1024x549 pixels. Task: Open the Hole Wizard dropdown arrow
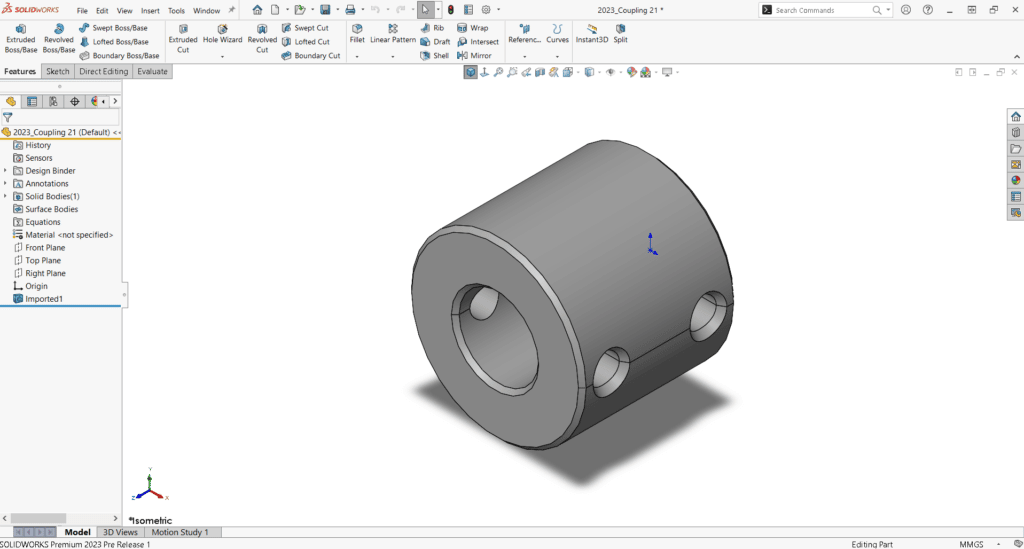tap(222, 57)
